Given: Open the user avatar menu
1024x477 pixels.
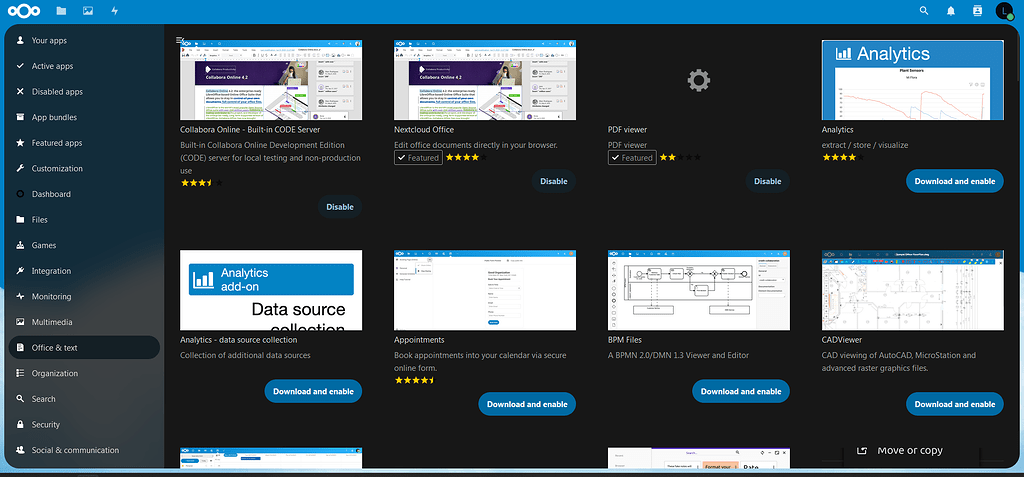Looking at the screenshot, I should point(1004,10).
